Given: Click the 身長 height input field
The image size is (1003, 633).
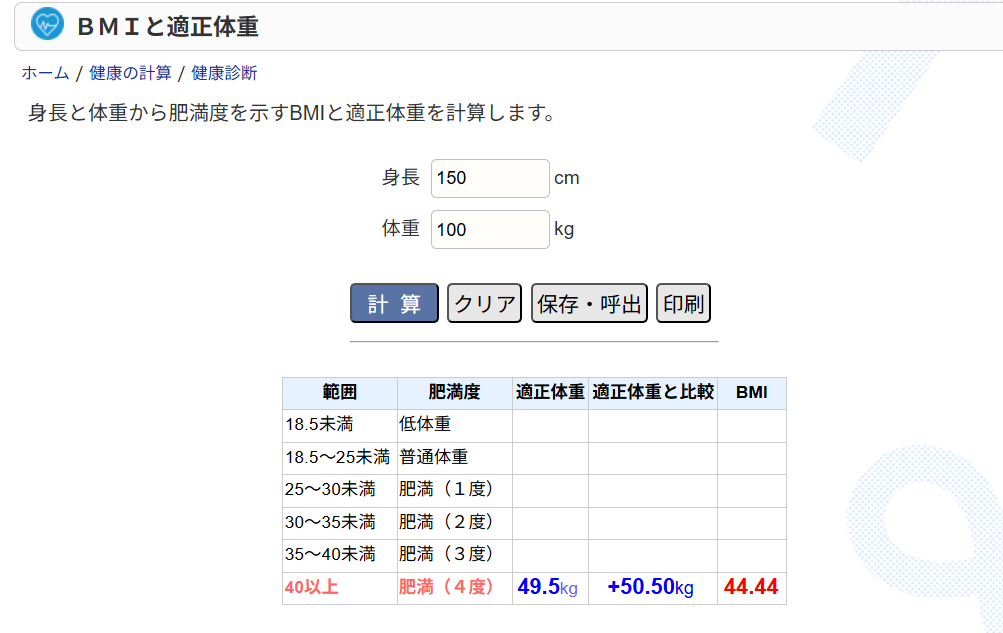Looking at the screenshot, I should (490, 178).
